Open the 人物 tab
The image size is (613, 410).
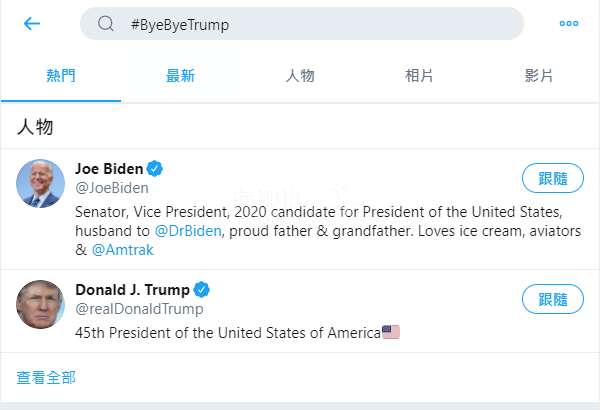[x=300, y=76]
